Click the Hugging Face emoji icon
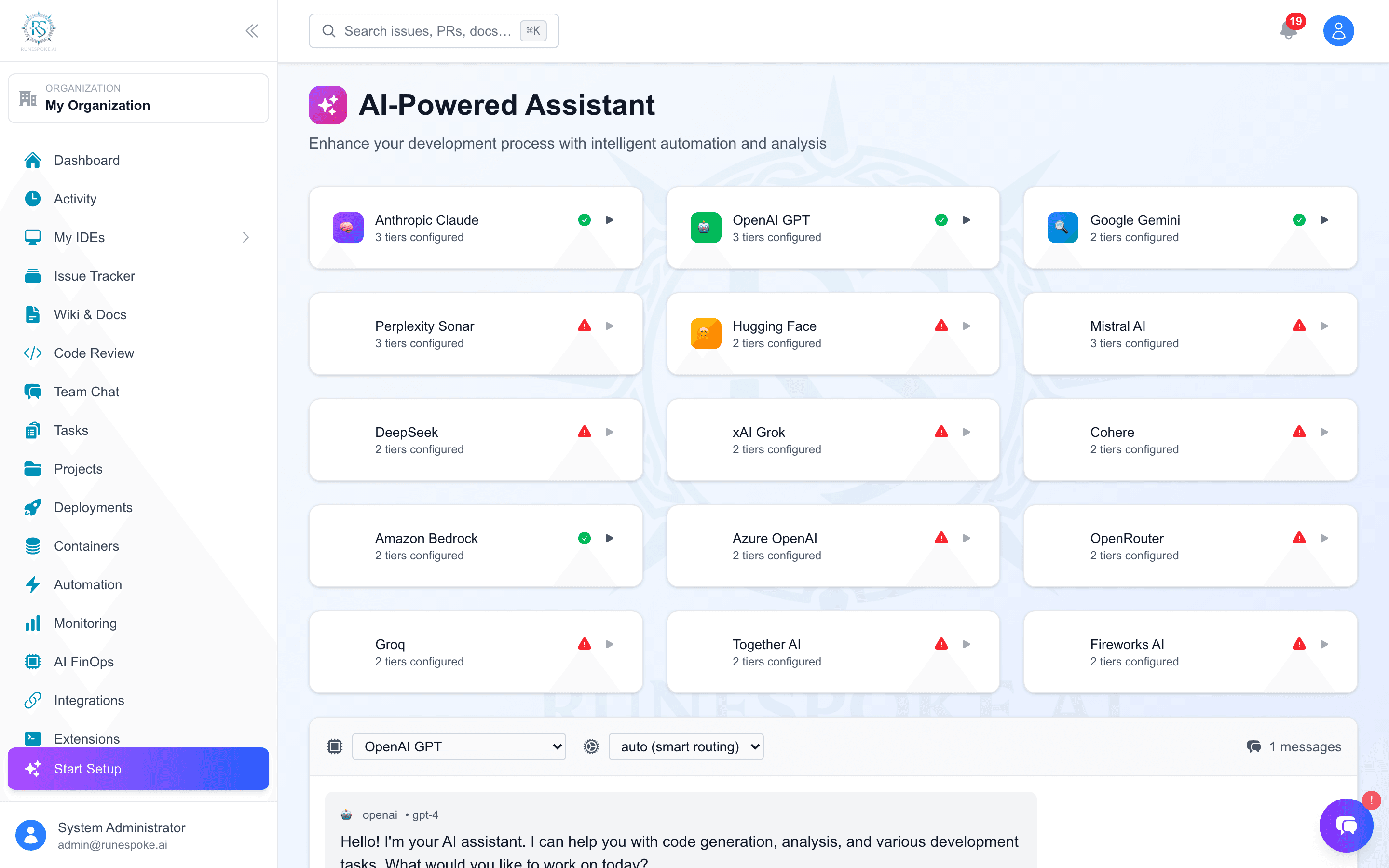 [x=706, y=334]
